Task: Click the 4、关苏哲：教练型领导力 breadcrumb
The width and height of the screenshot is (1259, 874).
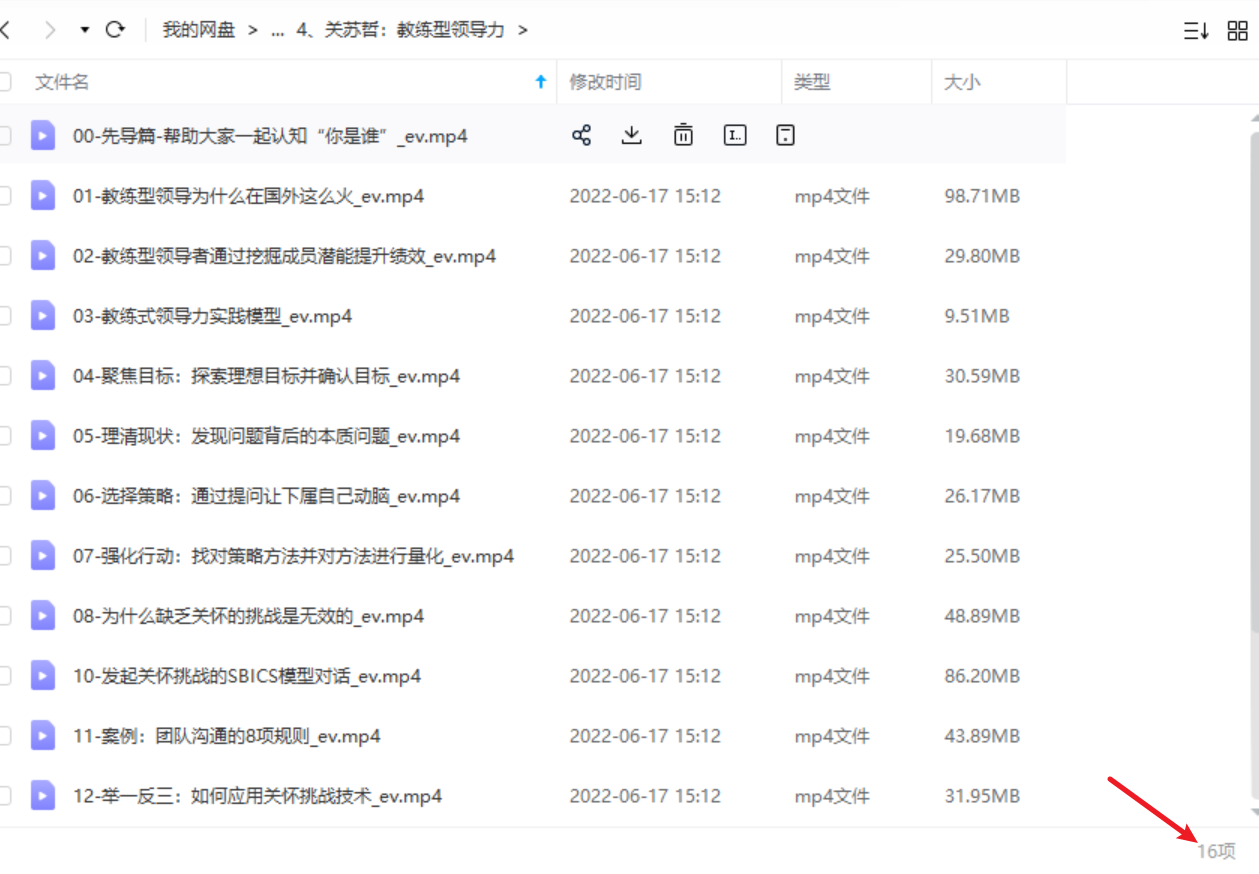Action: (400, 30)
